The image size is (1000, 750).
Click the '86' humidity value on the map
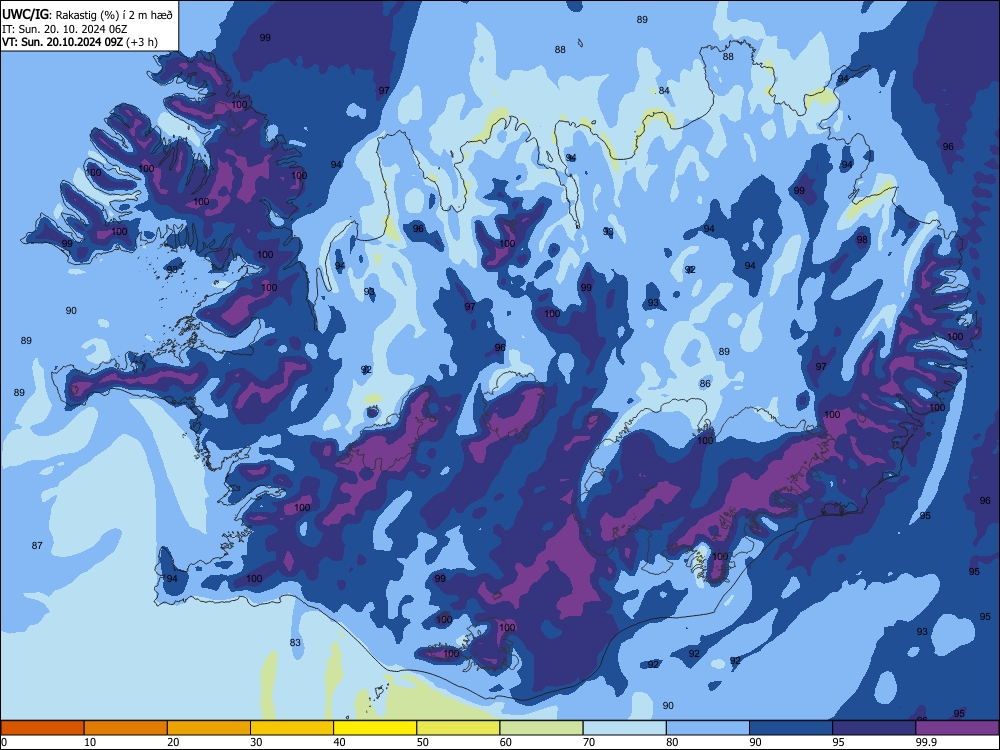[x=705, y=383]
